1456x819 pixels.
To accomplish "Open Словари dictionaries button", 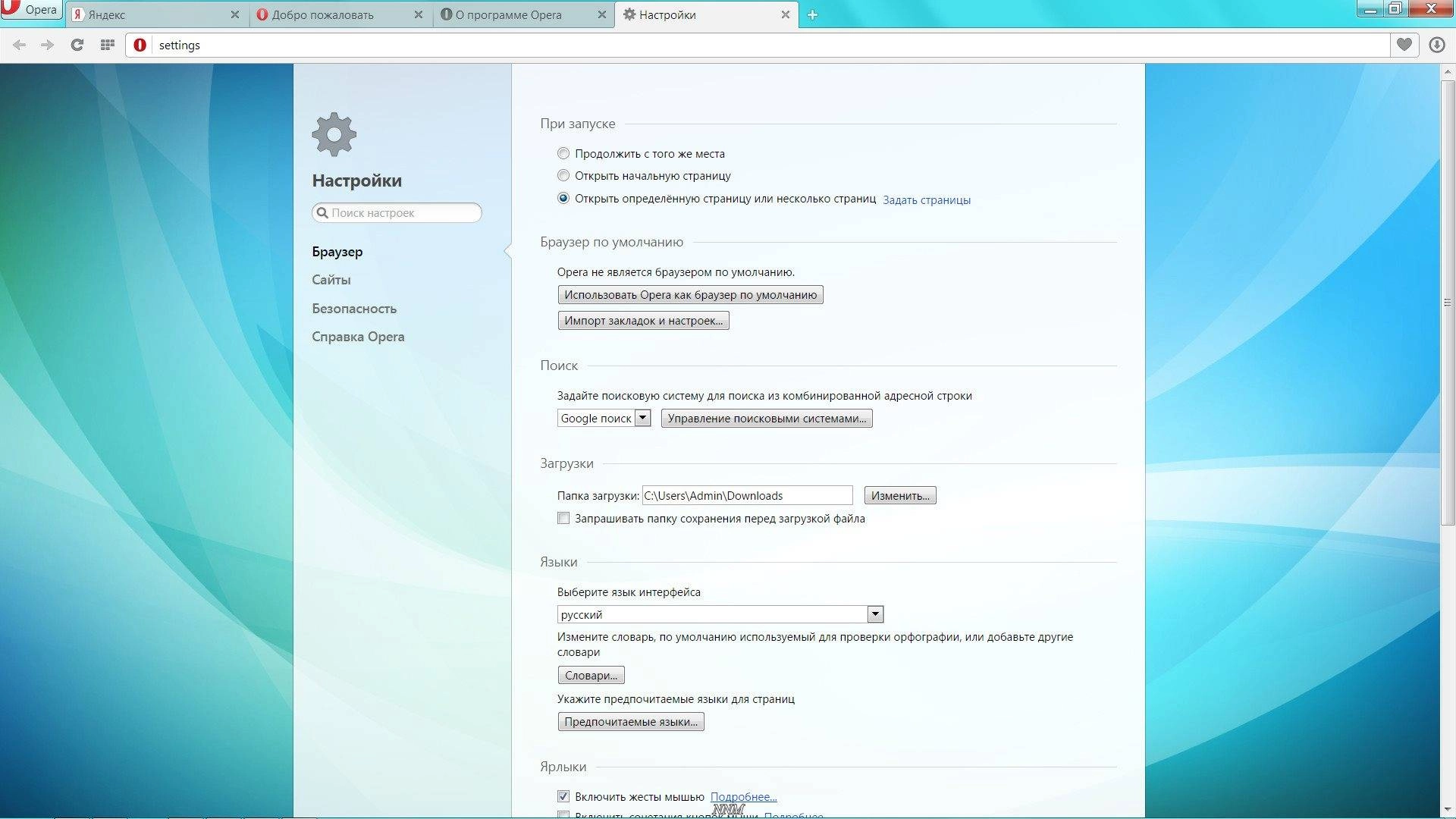I will pos(591,676).
